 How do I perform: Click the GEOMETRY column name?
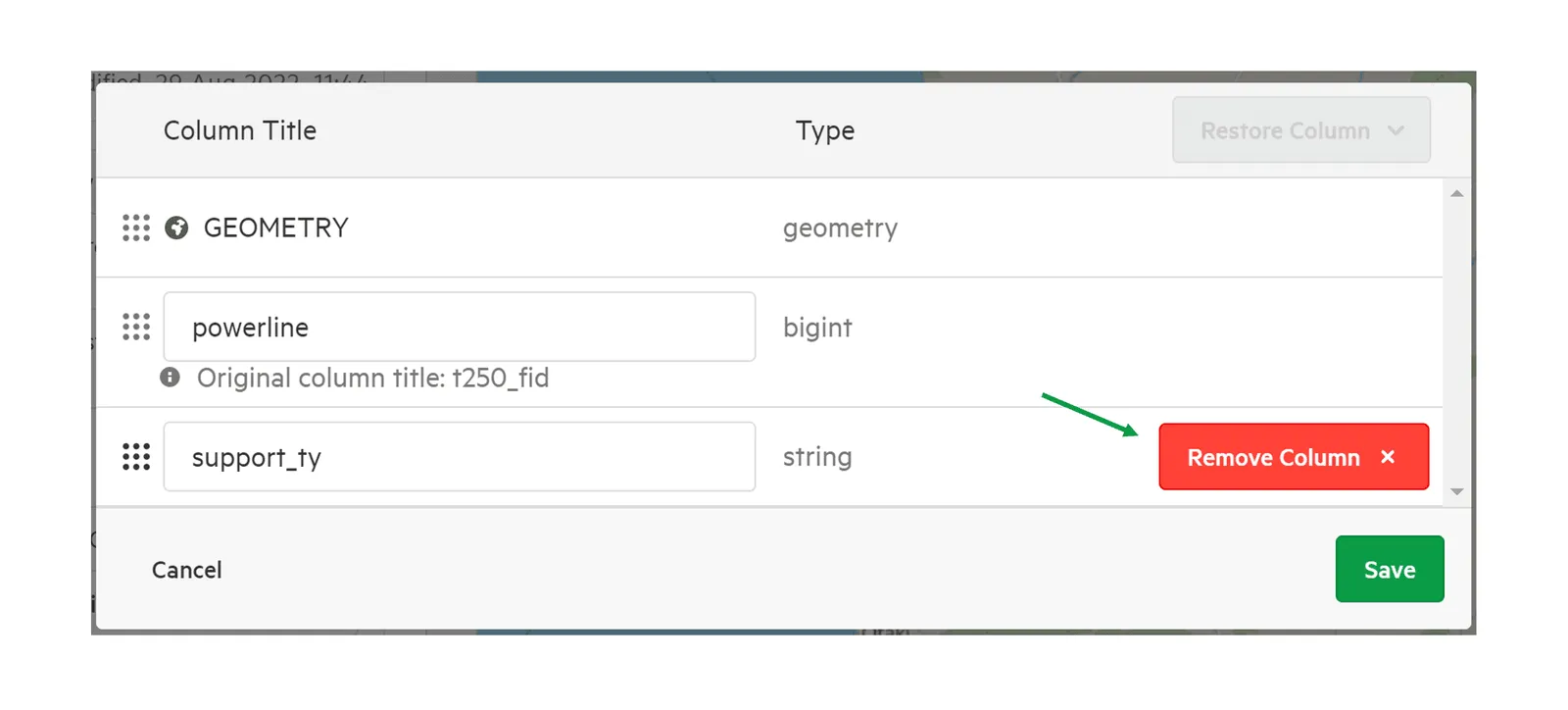click(x=276, y=228)
